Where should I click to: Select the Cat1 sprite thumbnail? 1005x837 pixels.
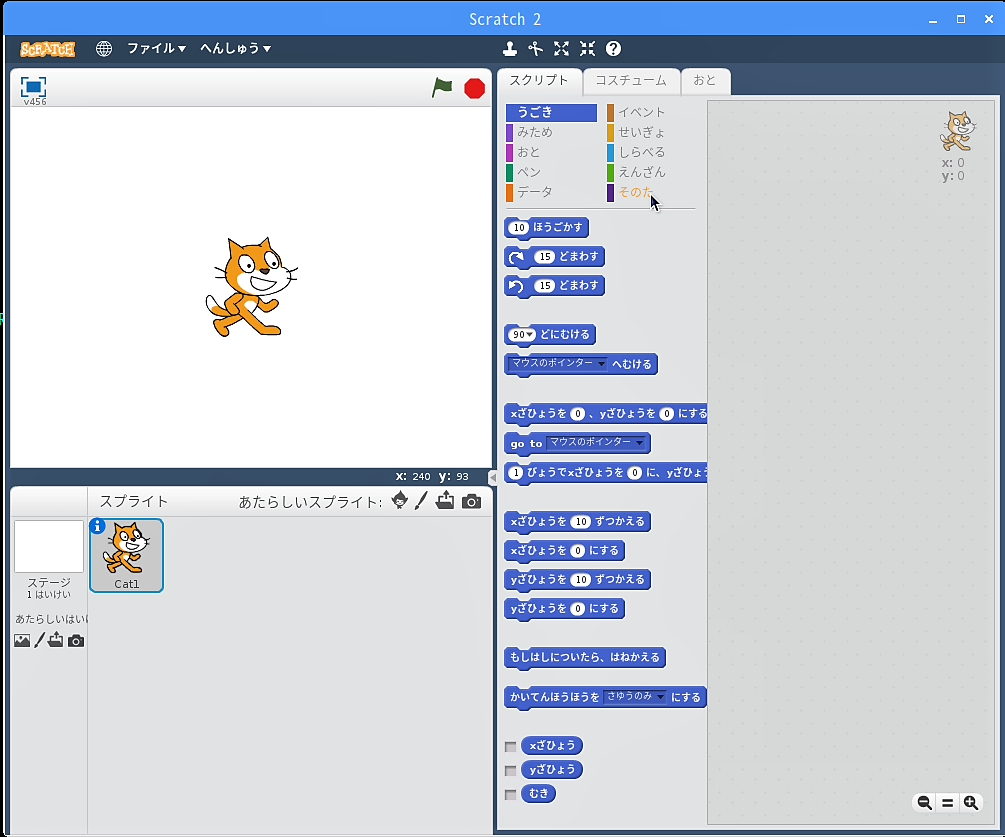click(126, 555)
